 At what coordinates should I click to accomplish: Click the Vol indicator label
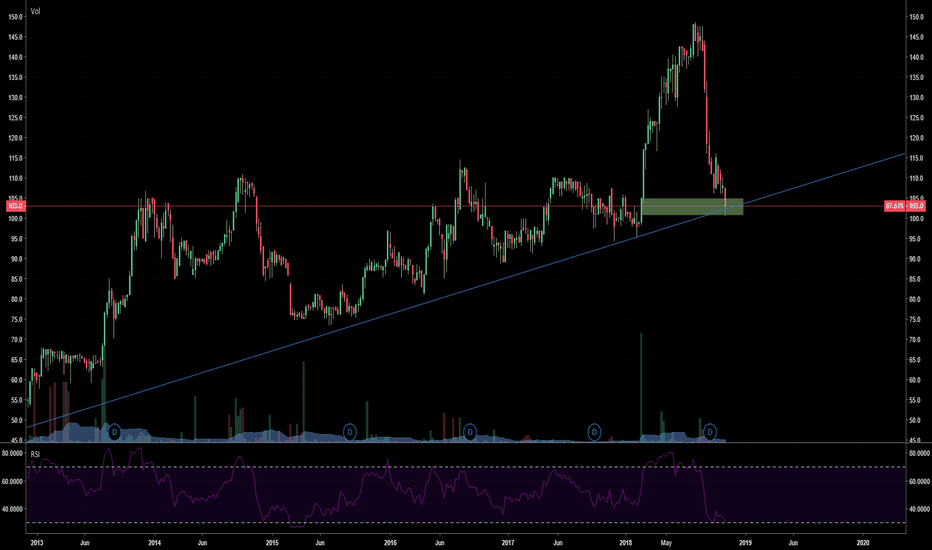coord(35,11)
